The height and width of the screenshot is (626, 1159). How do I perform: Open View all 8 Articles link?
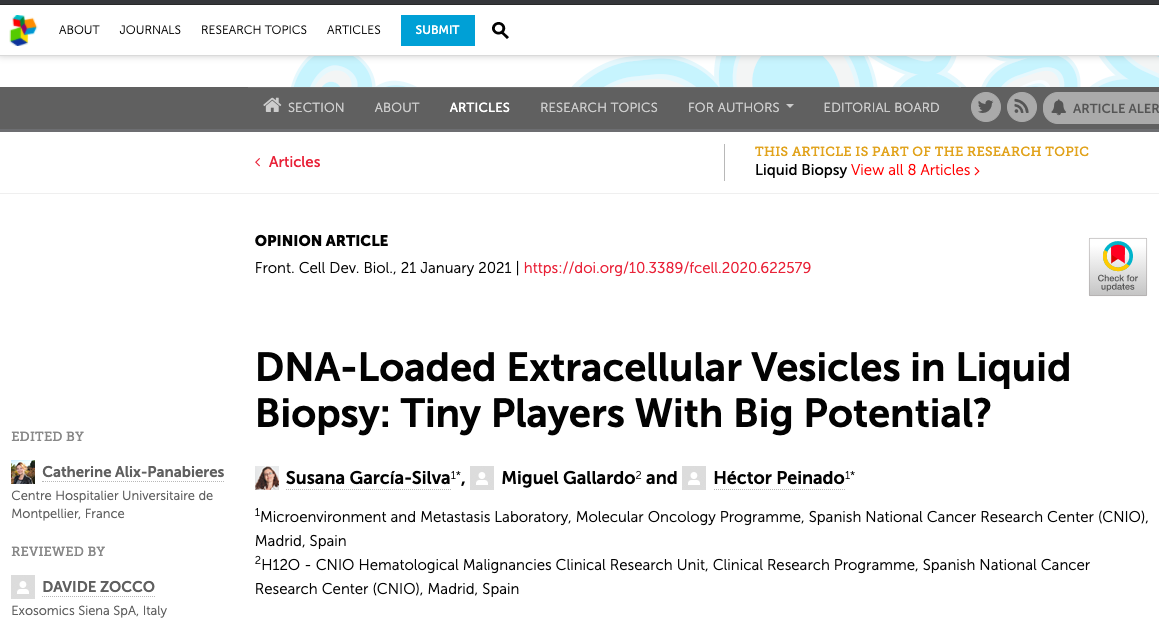click(915, 170)
